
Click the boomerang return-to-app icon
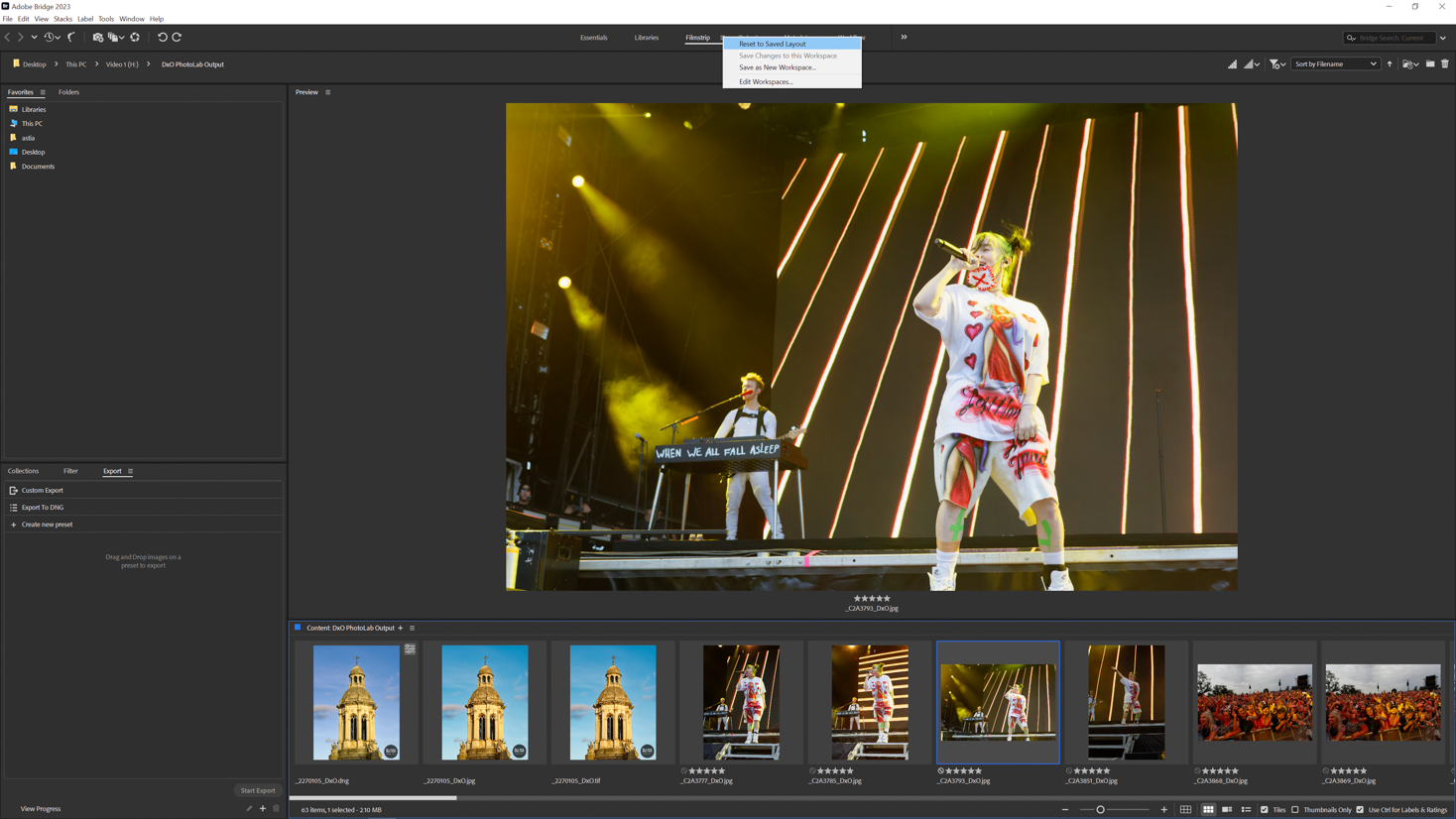(71, 37)
